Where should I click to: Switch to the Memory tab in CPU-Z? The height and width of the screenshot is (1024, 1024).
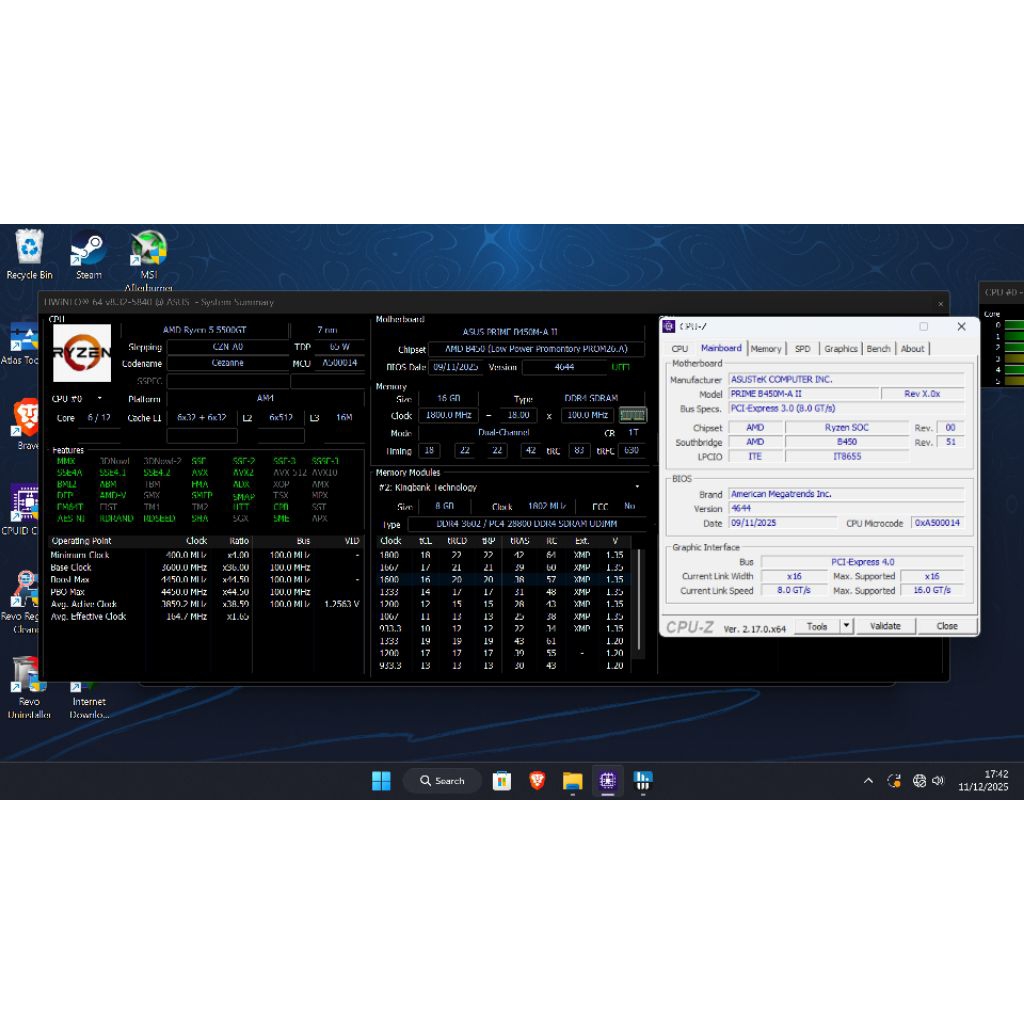click(766, 348)
